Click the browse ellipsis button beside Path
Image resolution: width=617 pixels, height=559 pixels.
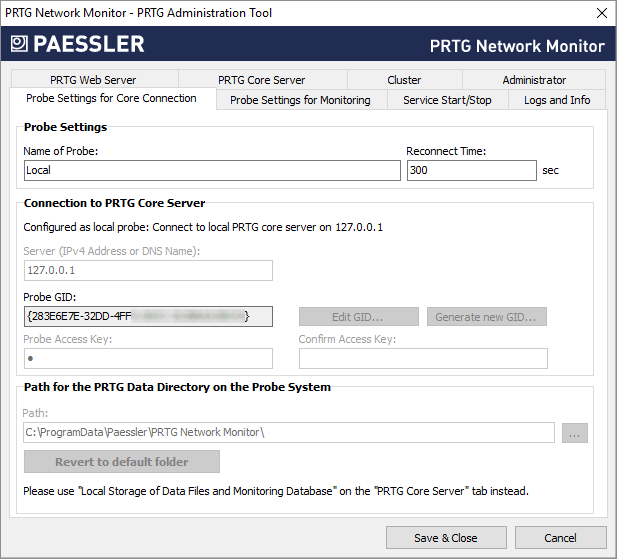coord(575,433)
